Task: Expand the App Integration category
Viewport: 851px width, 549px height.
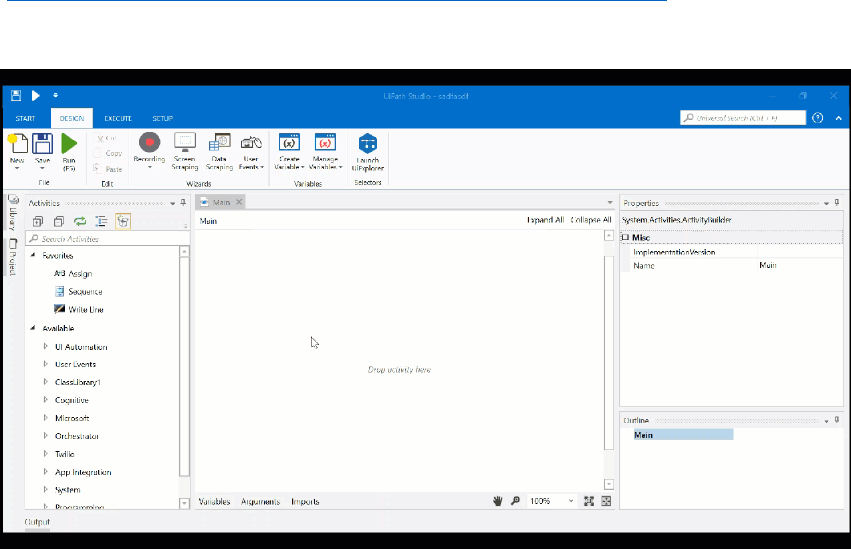Action: click(x=46, y=472)
